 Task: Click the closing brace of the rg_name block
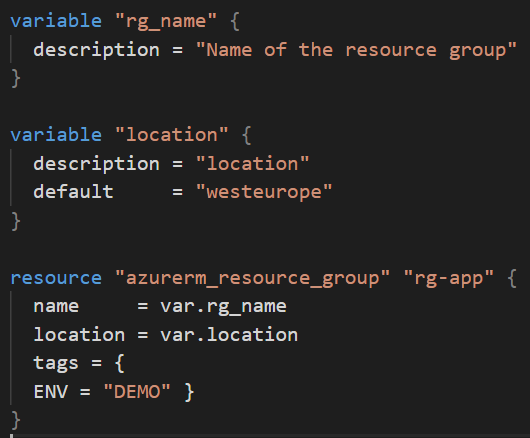tap(16, 78)
